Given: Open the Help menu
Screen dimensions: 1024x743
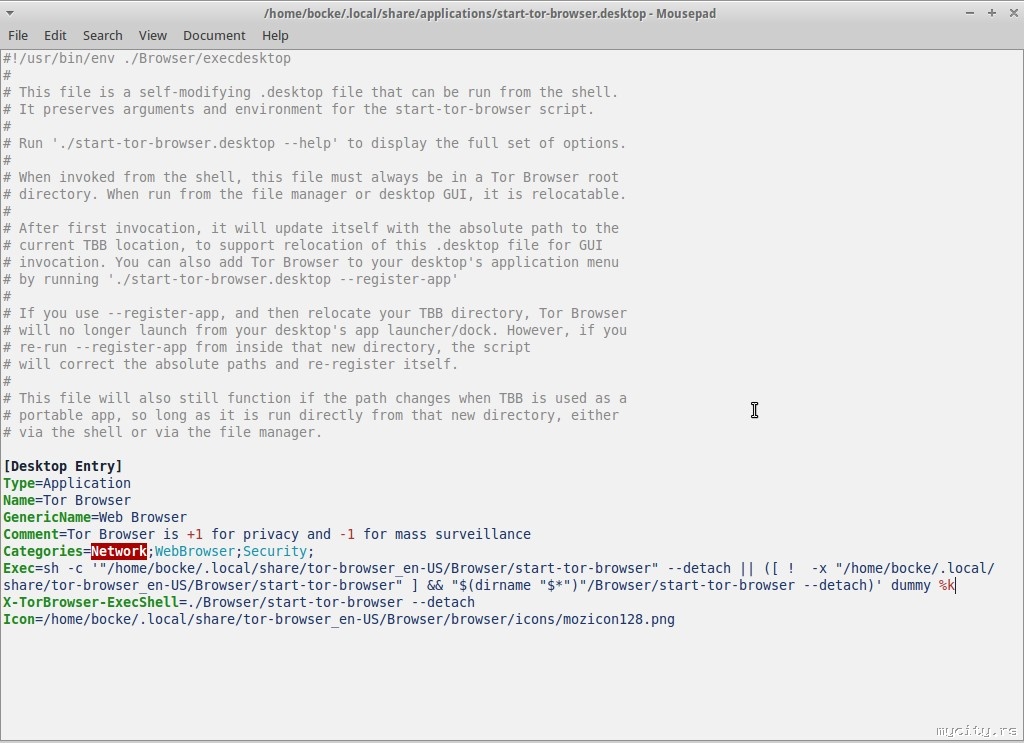Looking at the screenshot, I should pos(275,35).
